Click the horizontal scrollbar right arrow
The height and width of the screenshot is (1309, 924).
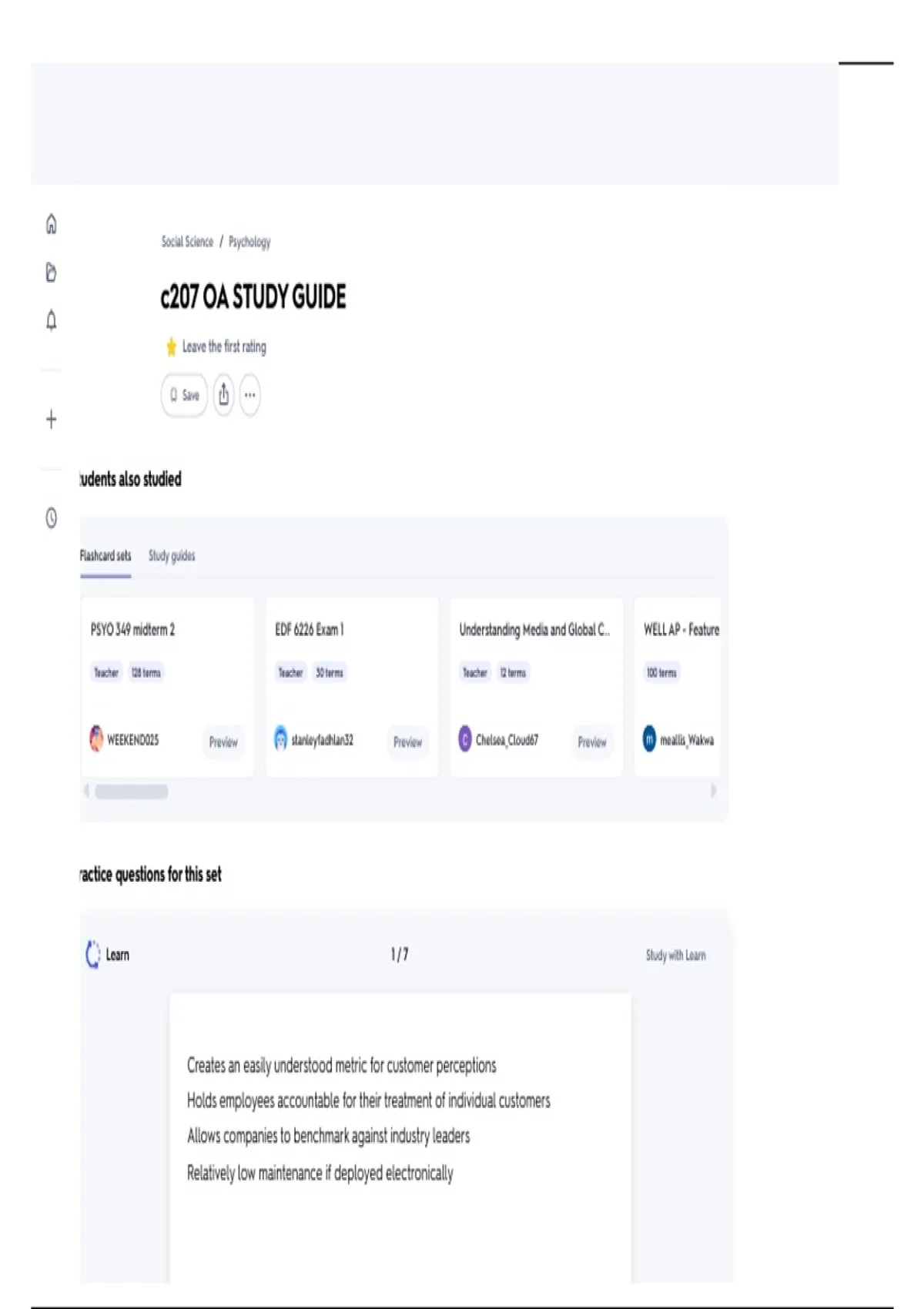click(713, 791)
